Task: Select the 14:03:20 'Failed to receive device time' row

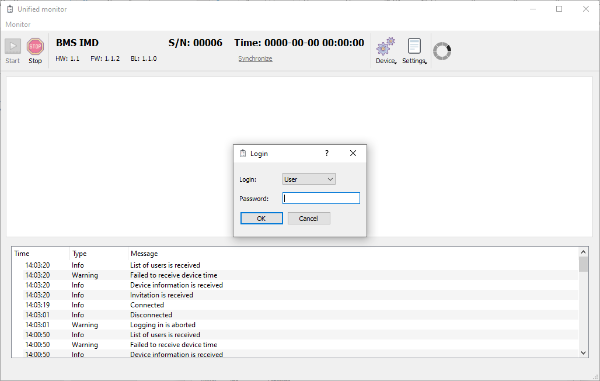Action: coord(295,275)
